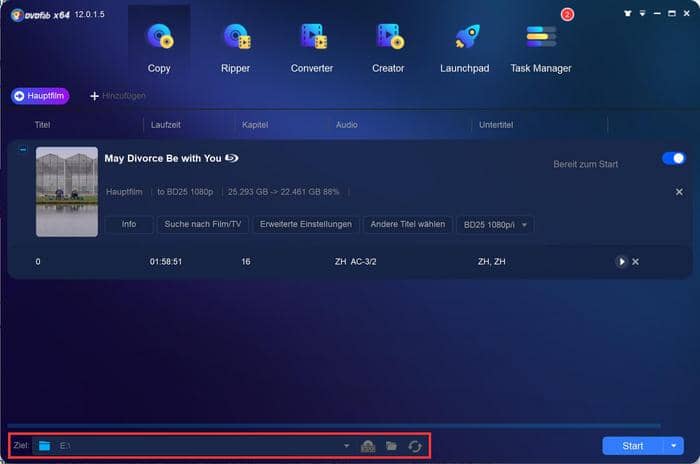Open the Launchpad
Image resolution: width=700 pixels, height=464 pixels.
(464, 49)
